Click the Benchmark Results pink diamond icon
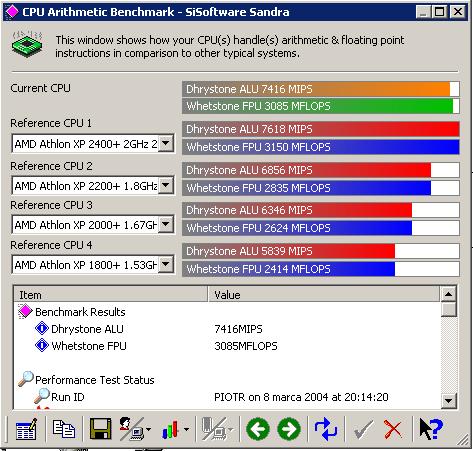The image size is (473, 451). [25, 312]
